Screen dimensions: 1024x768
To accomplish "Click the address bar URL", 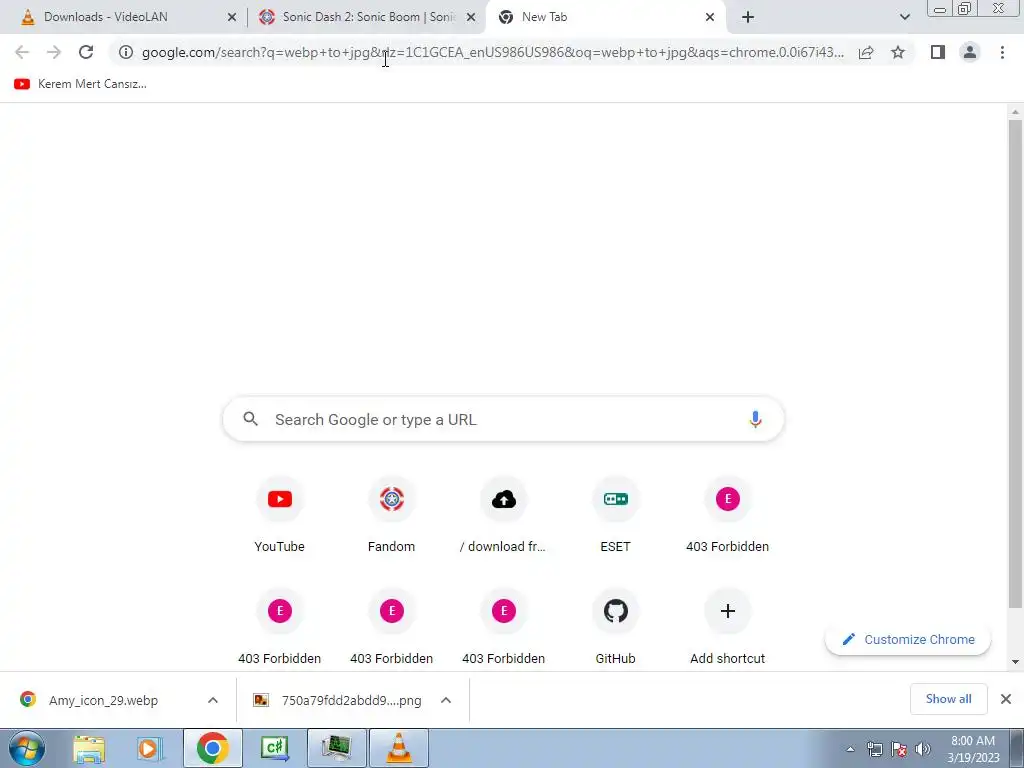I will (493, 52).
